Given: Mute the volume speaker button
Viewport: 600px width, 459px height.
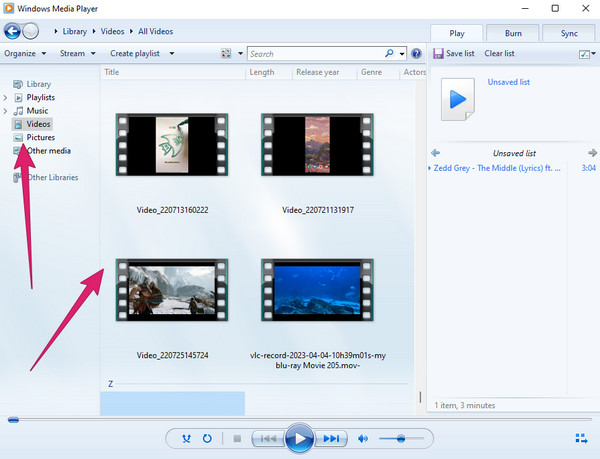Looking at the screenshot, I should tap(363, 438).
